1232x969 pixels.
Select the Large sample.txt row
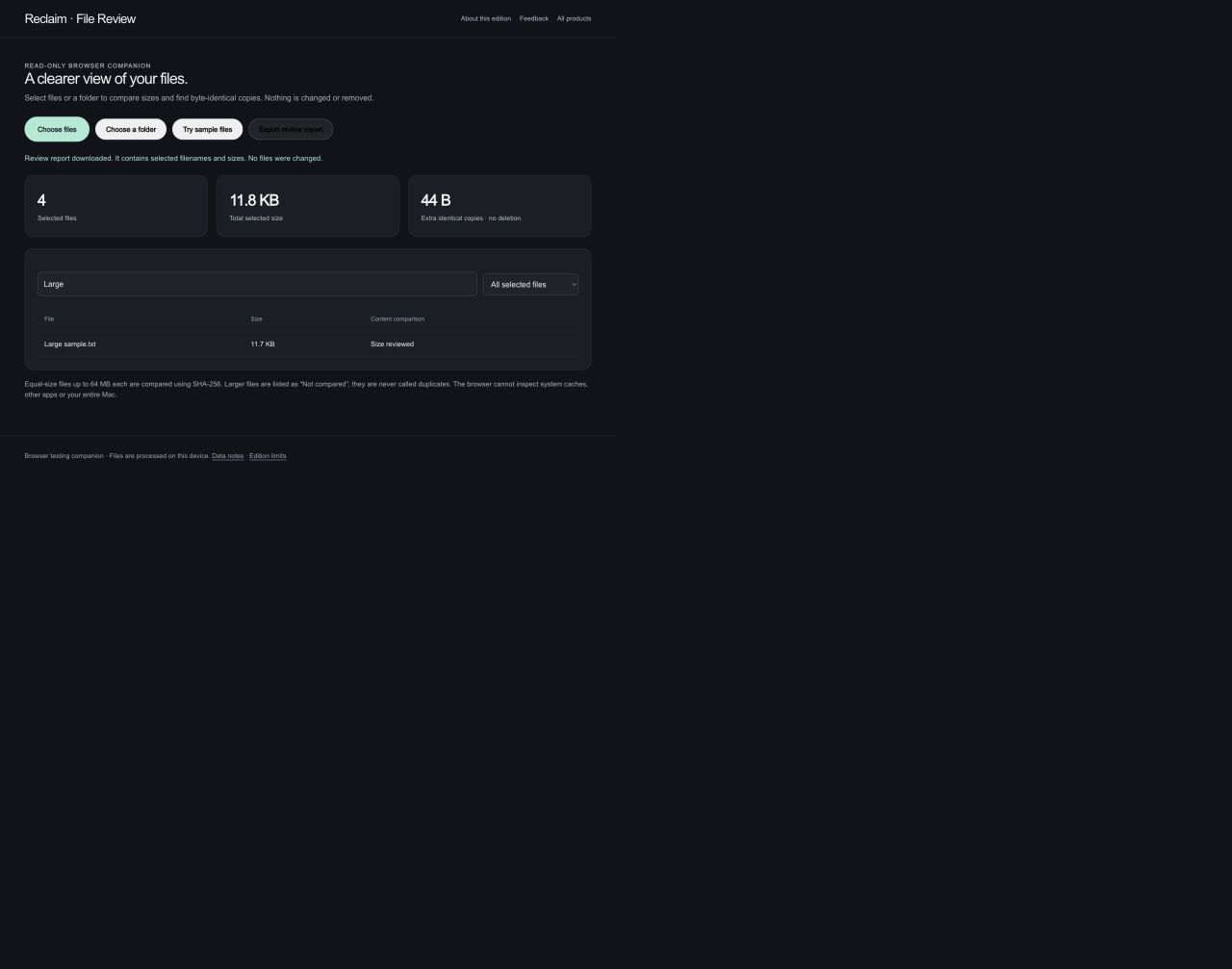point(308,344)
